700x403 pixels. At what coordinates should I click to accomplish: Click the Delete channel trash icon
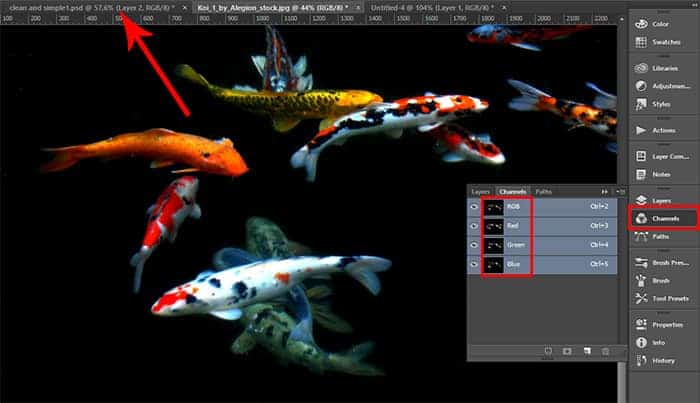pyautogui.click(x=605, y=351)
